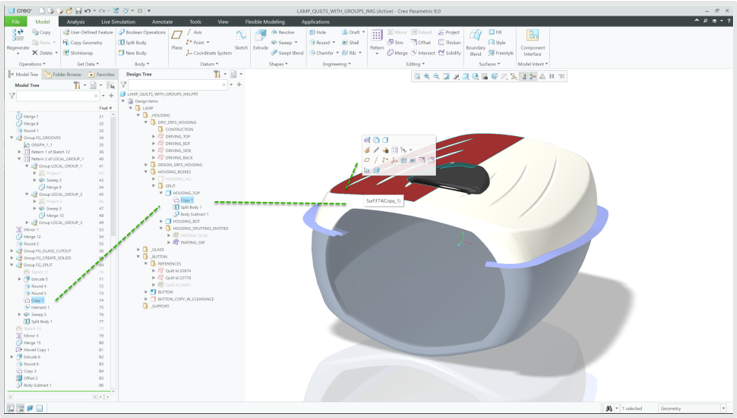Screen dimensions: 737x418
Task: Click the Boolean Operations button
Action: coord(145,32)
